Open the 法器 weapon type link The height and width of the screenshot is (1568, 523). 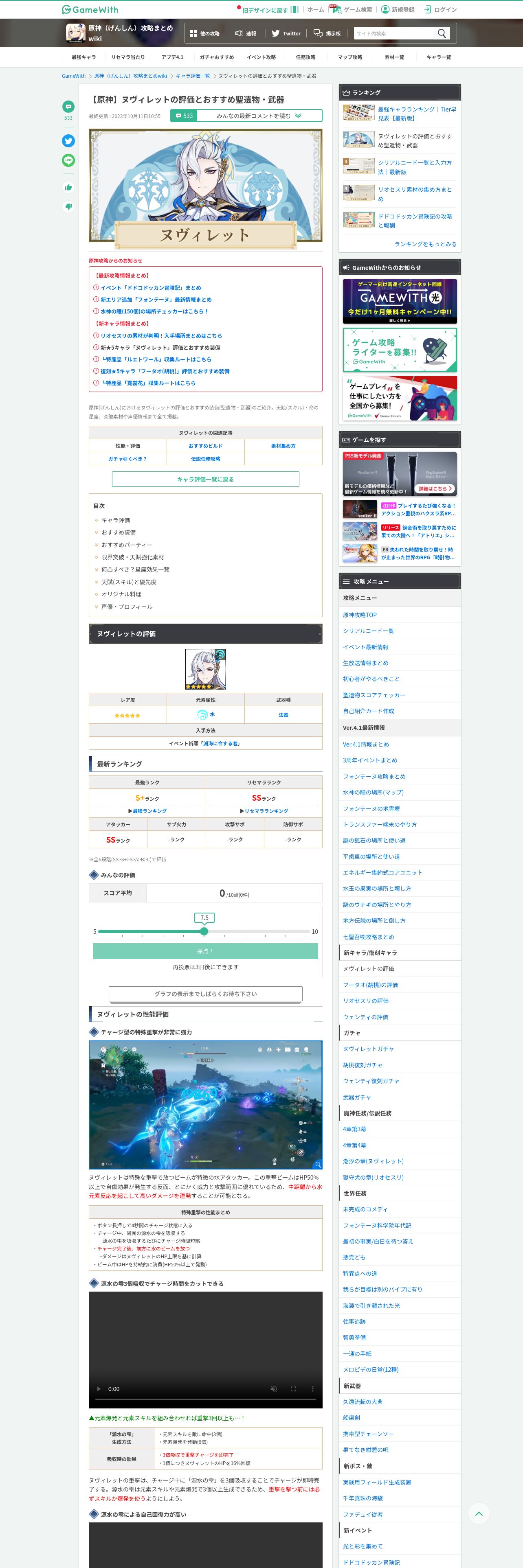[284, 715]
